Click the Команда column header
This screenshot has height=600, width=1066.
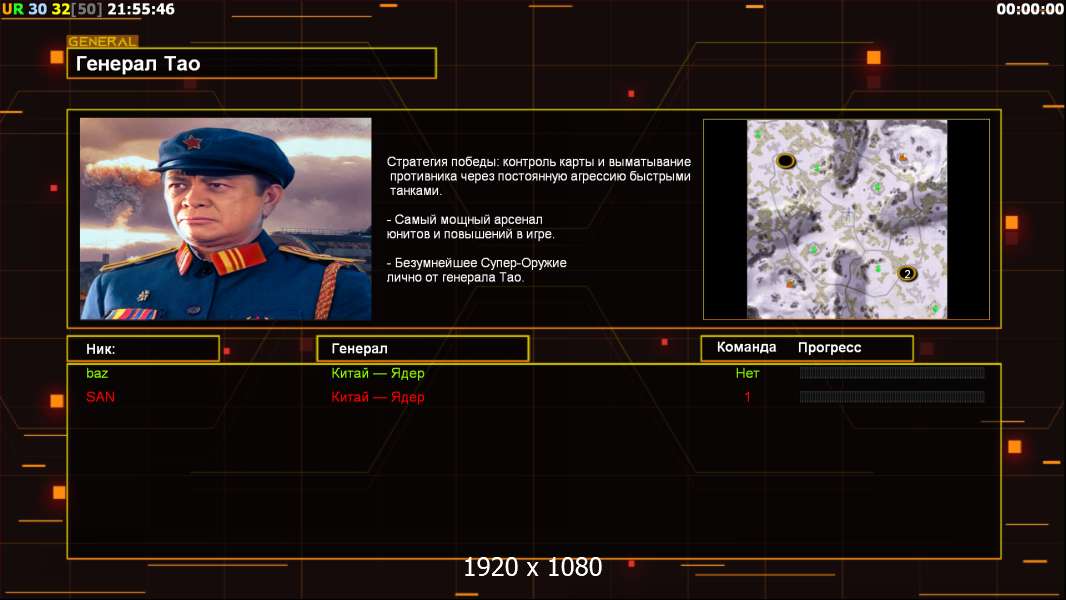click(x=746, y=347)
